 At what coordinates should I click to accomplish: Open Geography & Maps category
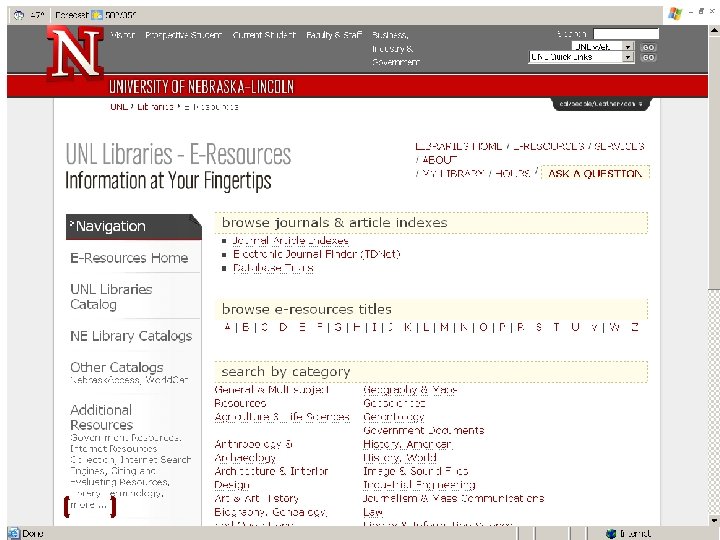[410, 390]
